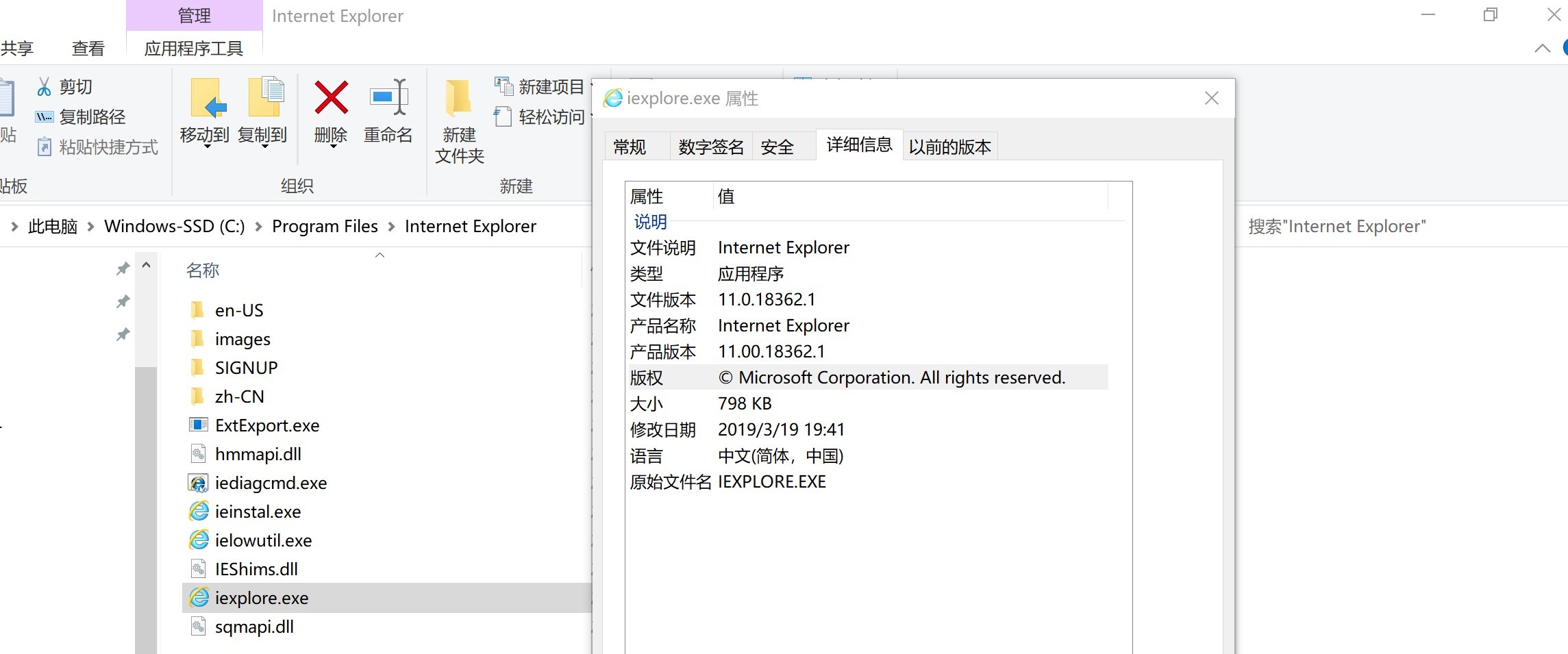Click the red Delete X icon
This screenshot has height=654, width=1568.
(331, 97)
